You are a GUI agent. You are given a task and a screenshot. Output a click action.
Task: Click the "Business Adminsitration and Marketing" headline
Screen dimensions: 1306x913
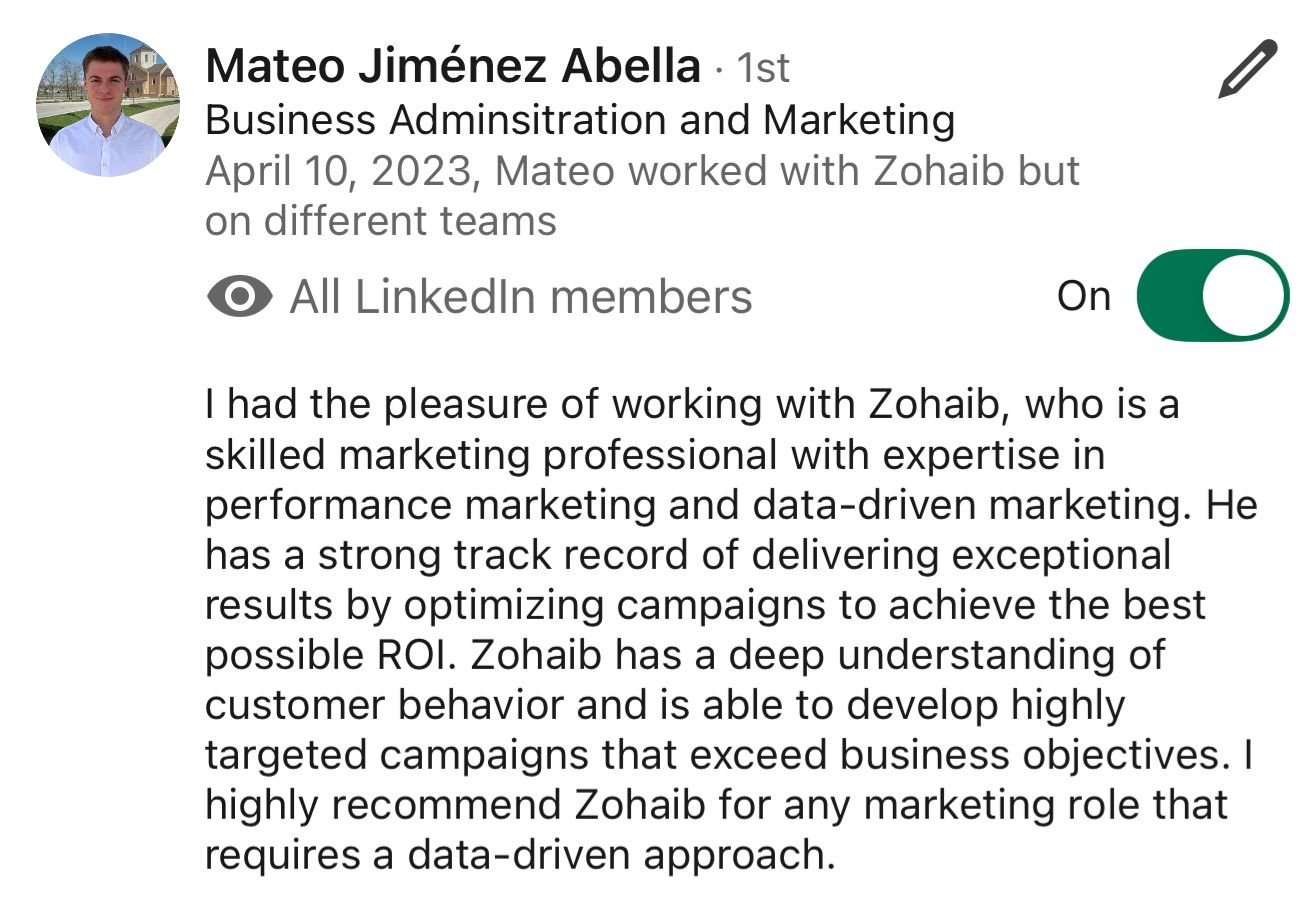point(580,121)
